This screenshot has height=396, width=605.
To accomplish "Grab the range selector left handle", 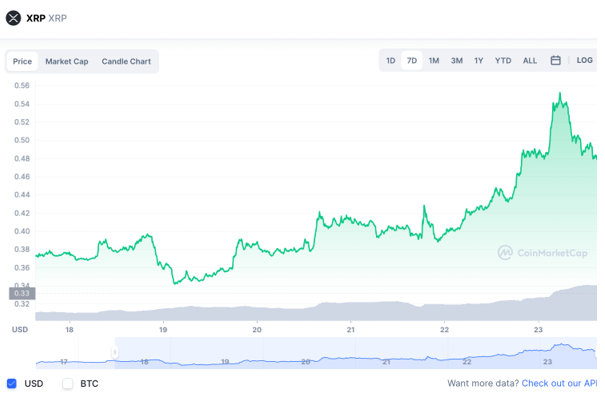I will point(115,352).
